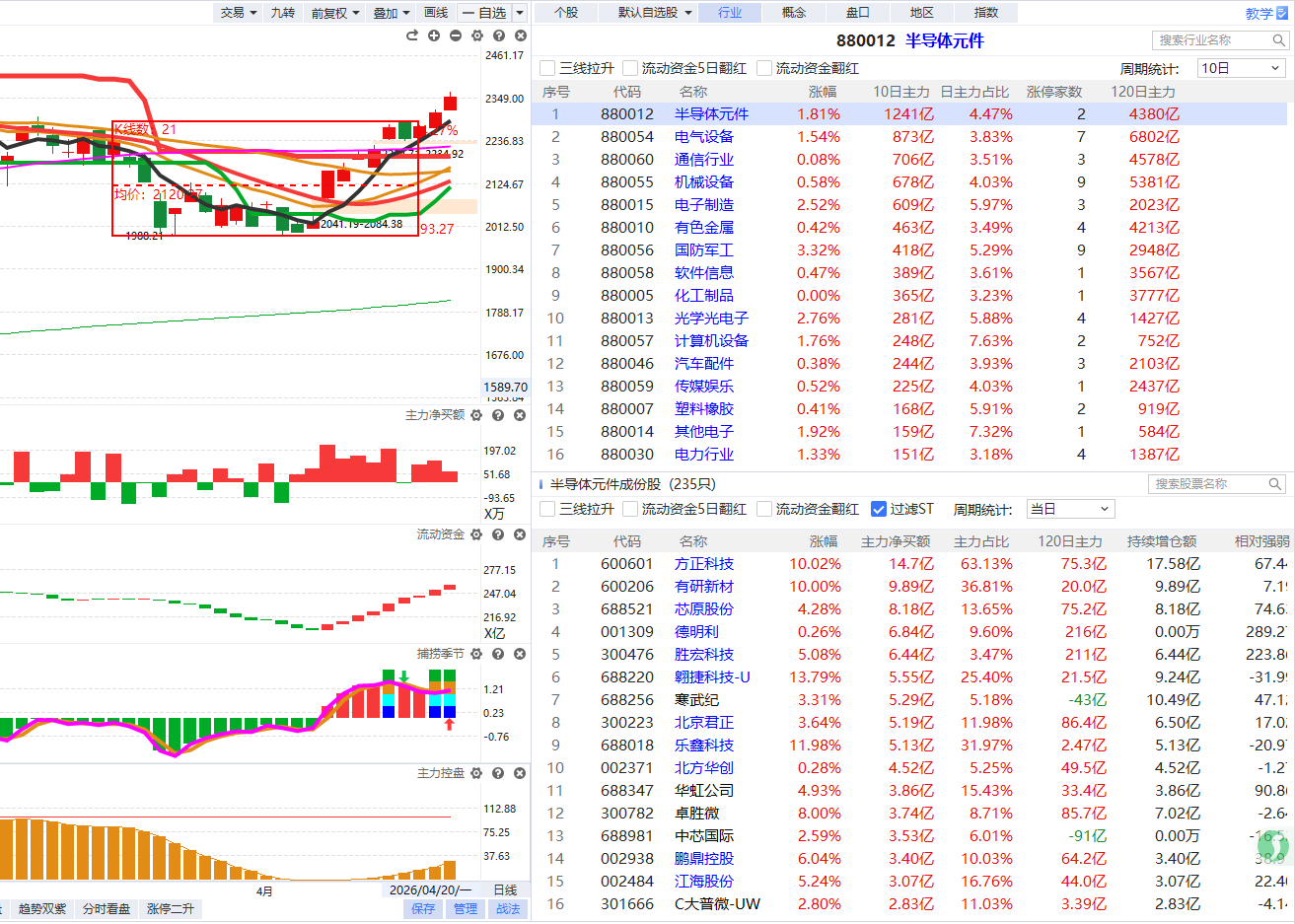
Task: Click search icon in 搜索行业名称 box
Action: tap(1278, 40)
